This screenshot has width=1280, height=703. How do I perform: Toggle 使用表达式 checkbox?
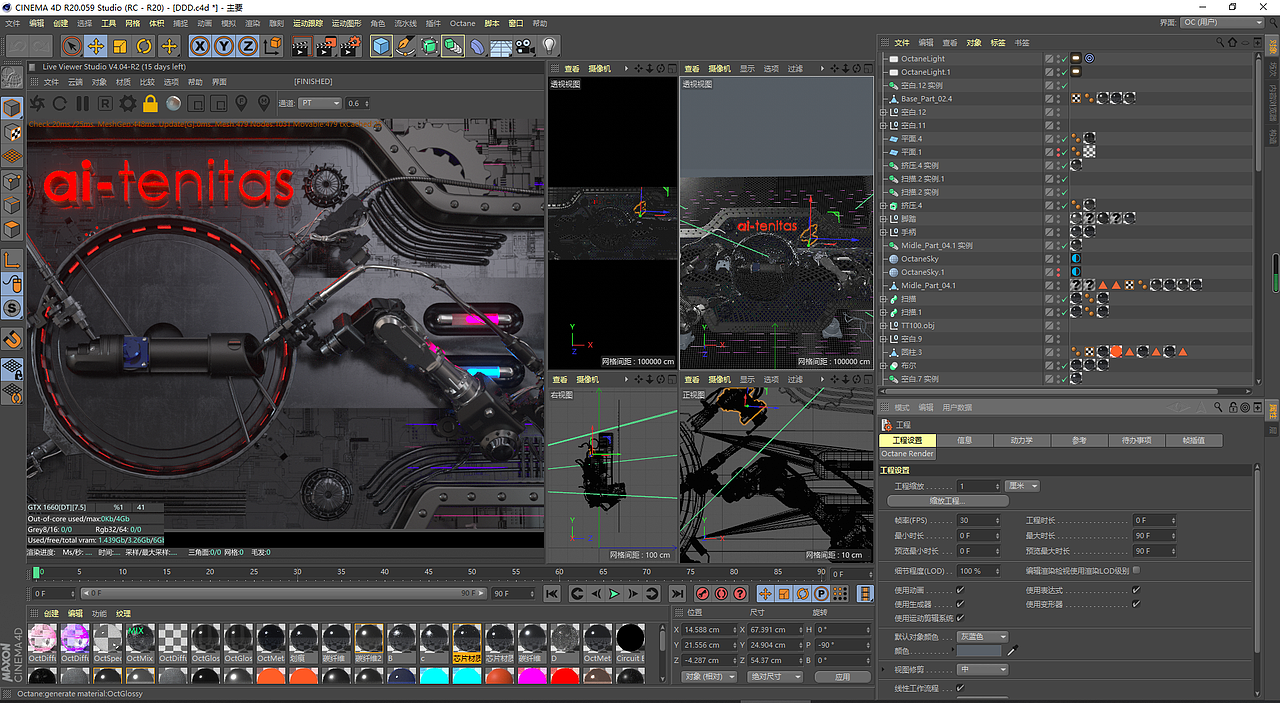pos(1136,590)
